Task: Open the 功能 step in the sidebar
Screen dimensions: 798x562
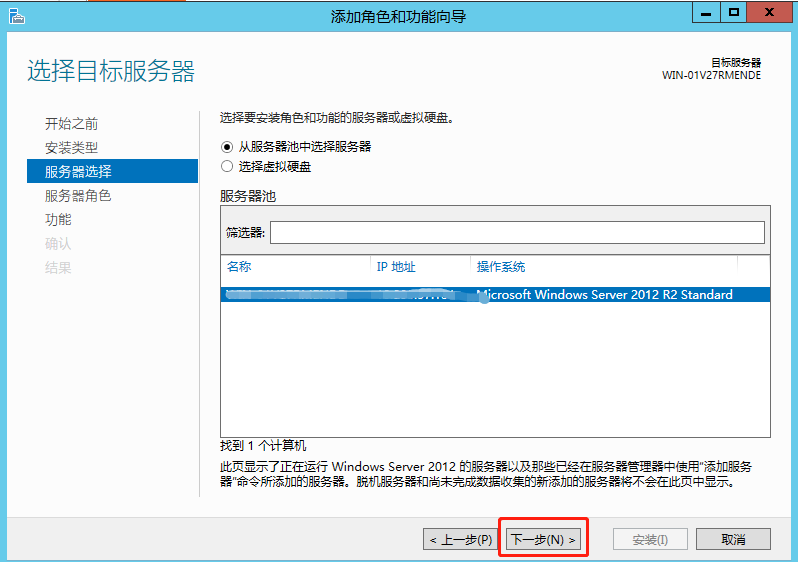Action: [58, 220]
